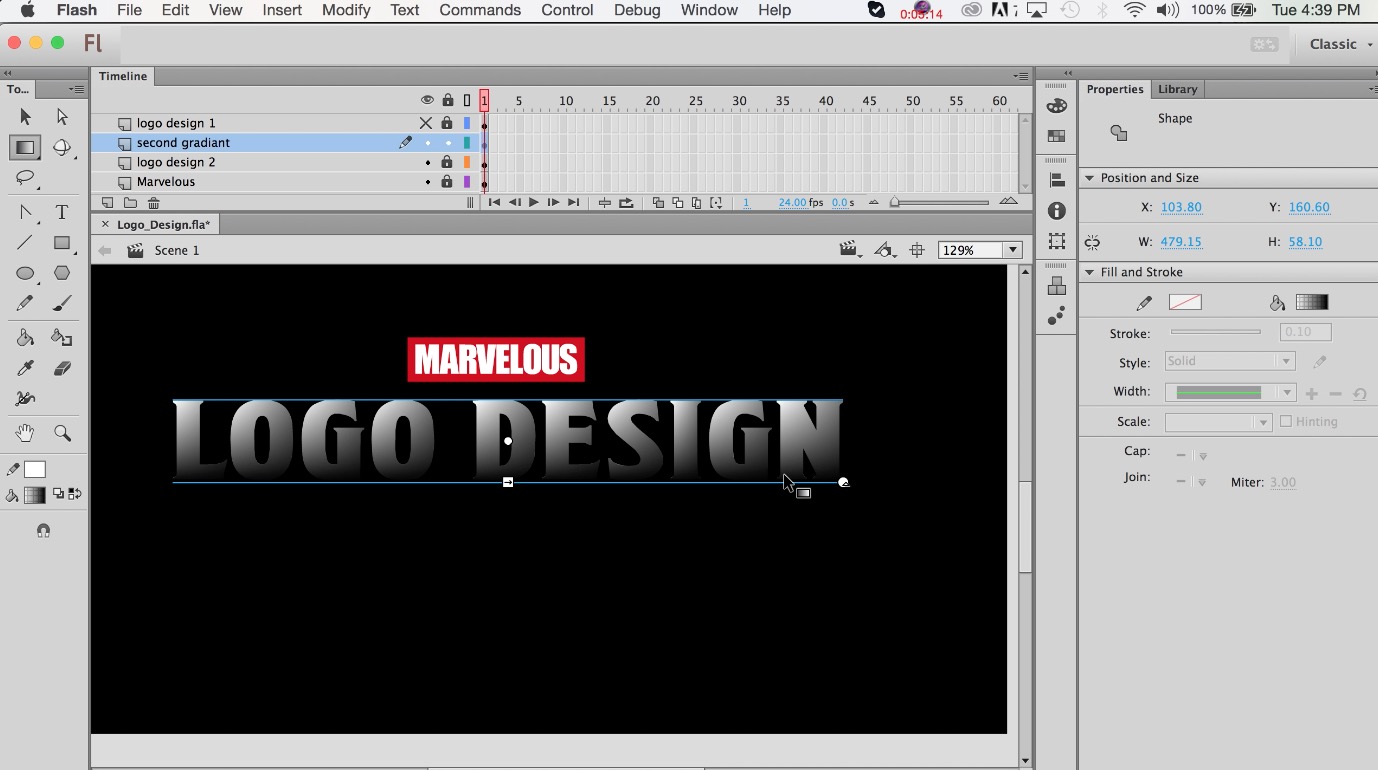1378x770 pixels.
Task: Select the Logo_Design.fla document tab
Action: pyautogui.click(x=162, y=224)
